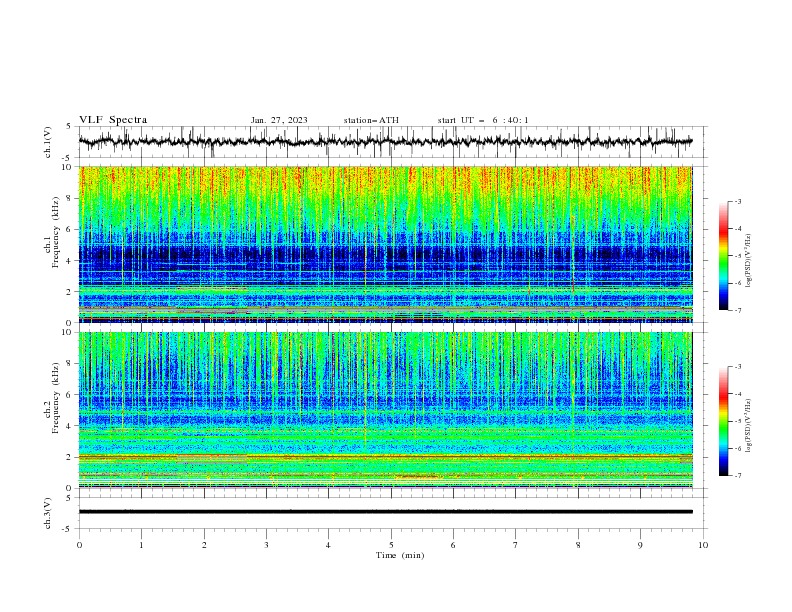Click the ch.1 voltage waveform trace
The height and width of the screenshot is (612, 792).
pos(385,141)
